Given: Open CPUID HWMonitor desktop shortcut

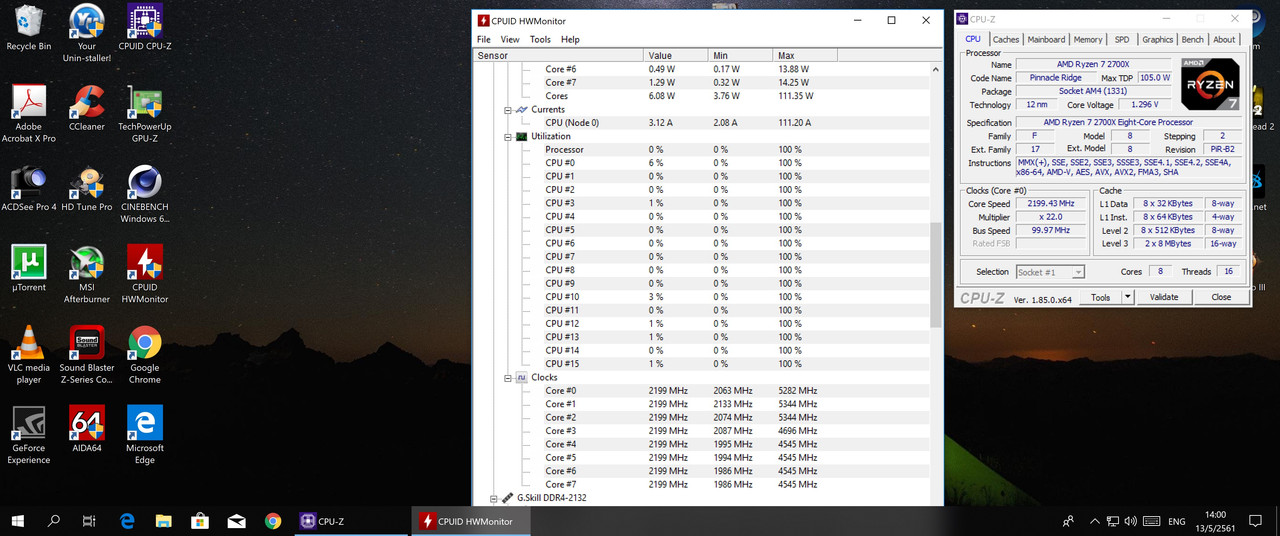Looking at the screenshot, I should tap(145, 275).
